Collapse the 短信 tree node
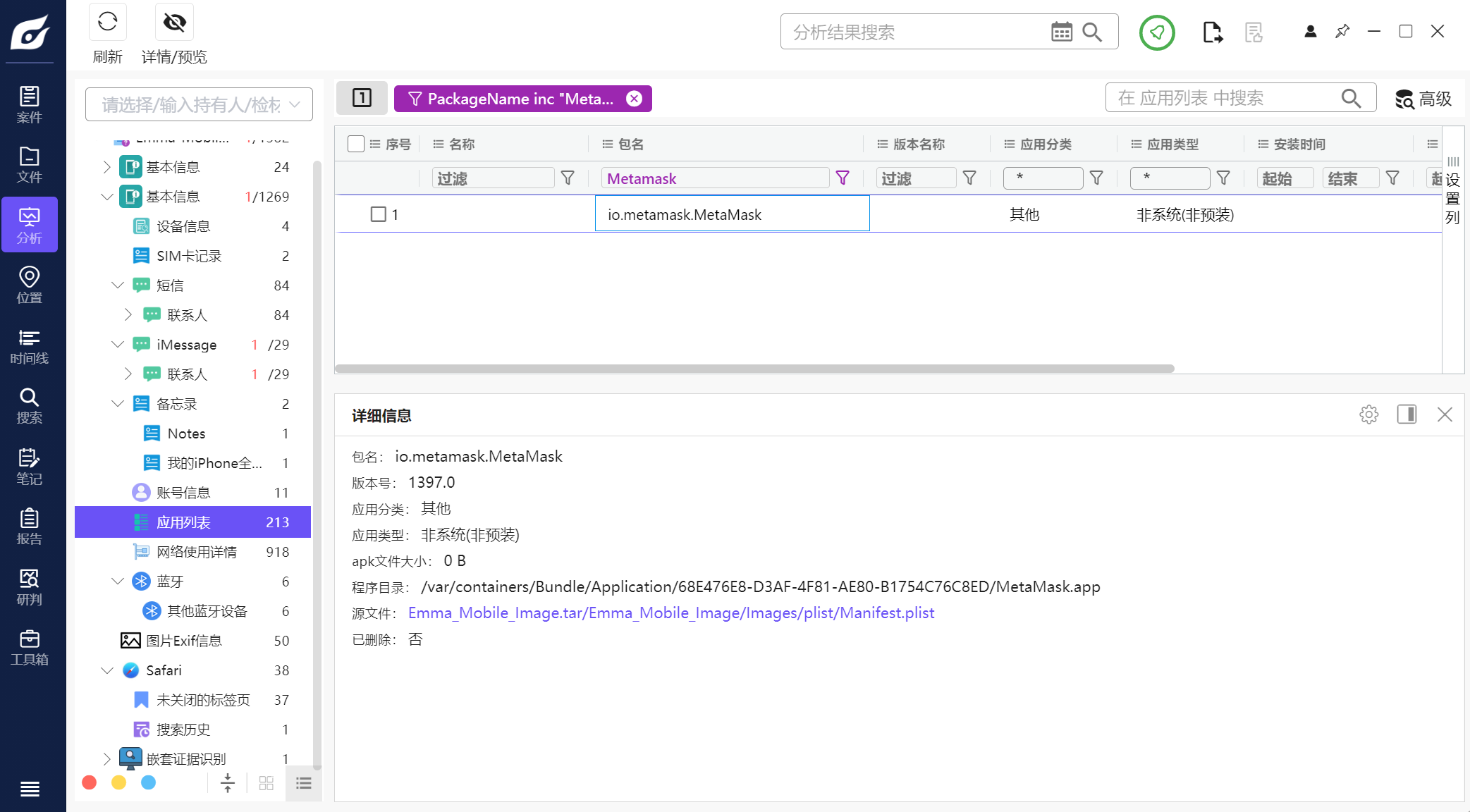The height and width of the screenshot is (812, 1470). coord(118,285)
